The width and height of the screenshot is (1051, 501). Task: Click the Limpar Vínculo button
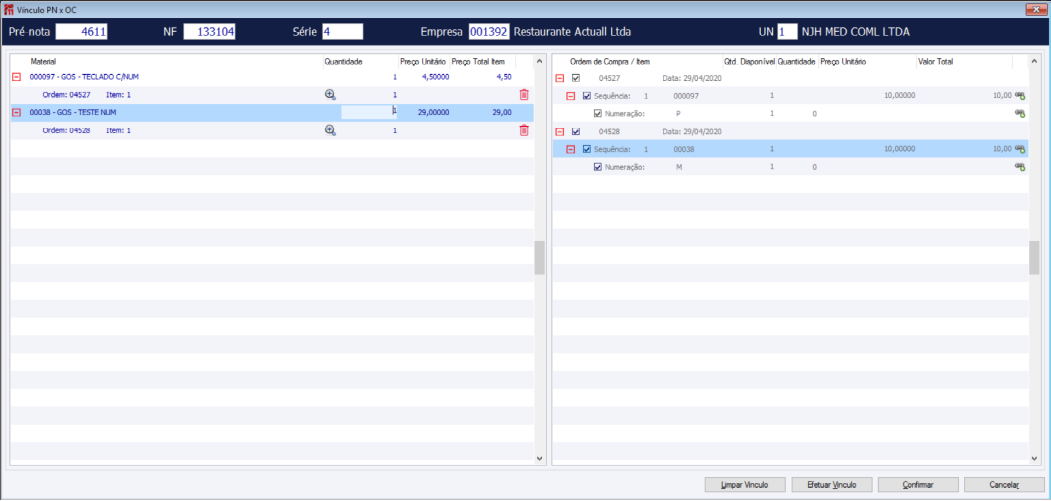pos(744,484)
